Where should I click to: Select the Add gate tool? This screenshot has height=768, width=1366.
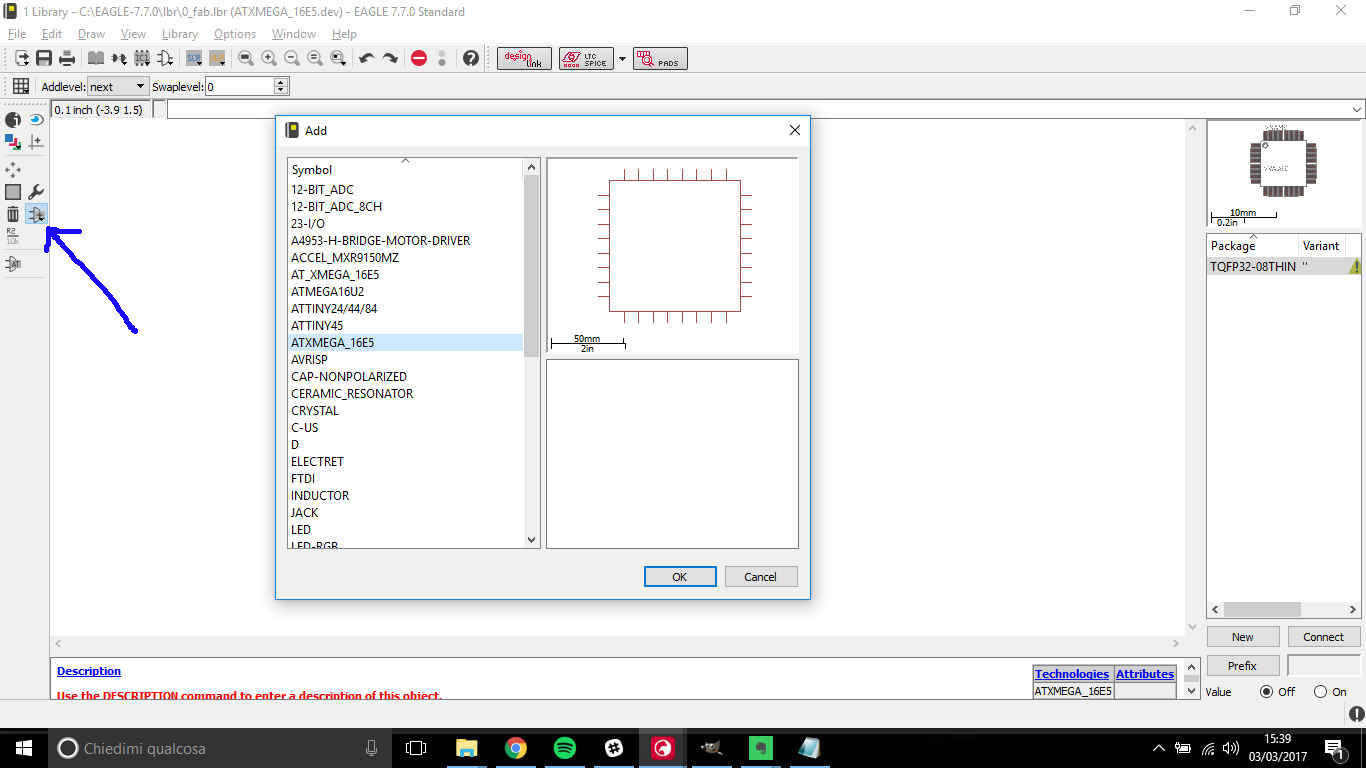[x=36, y=214]
